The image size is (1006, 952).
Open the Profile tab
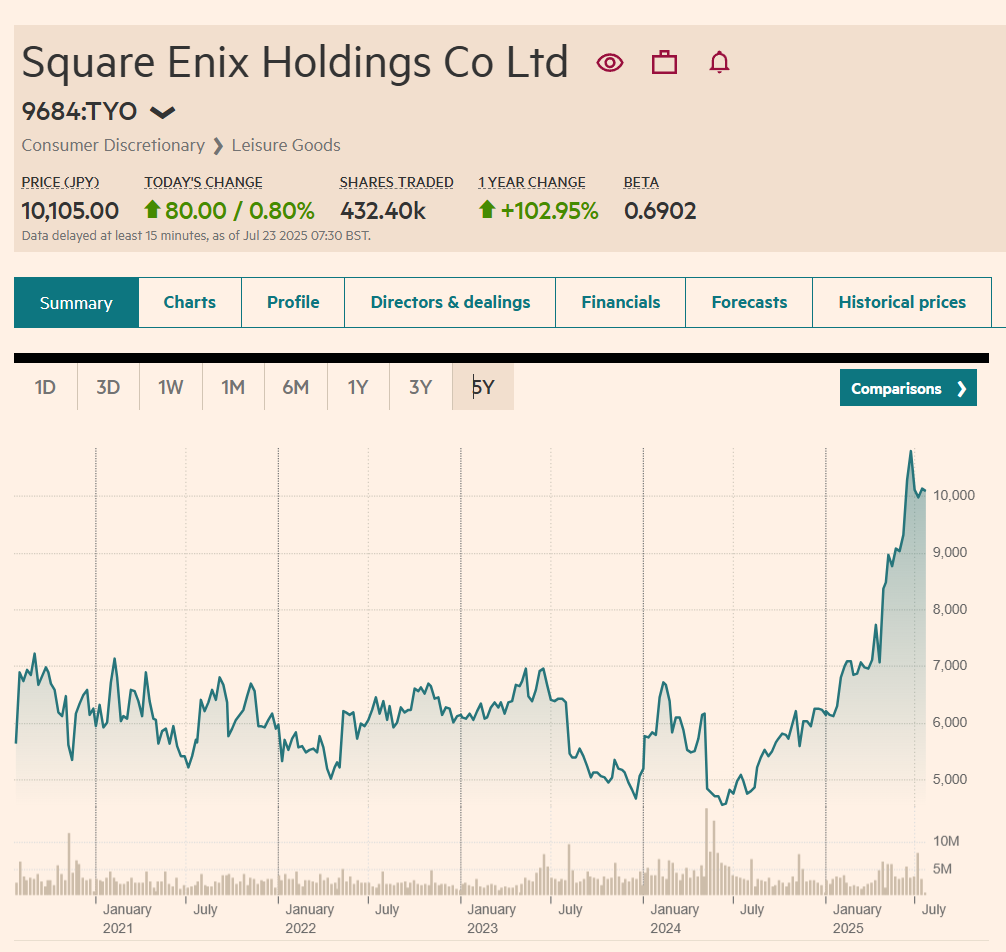pyautogui.click(x=293, y=303)
